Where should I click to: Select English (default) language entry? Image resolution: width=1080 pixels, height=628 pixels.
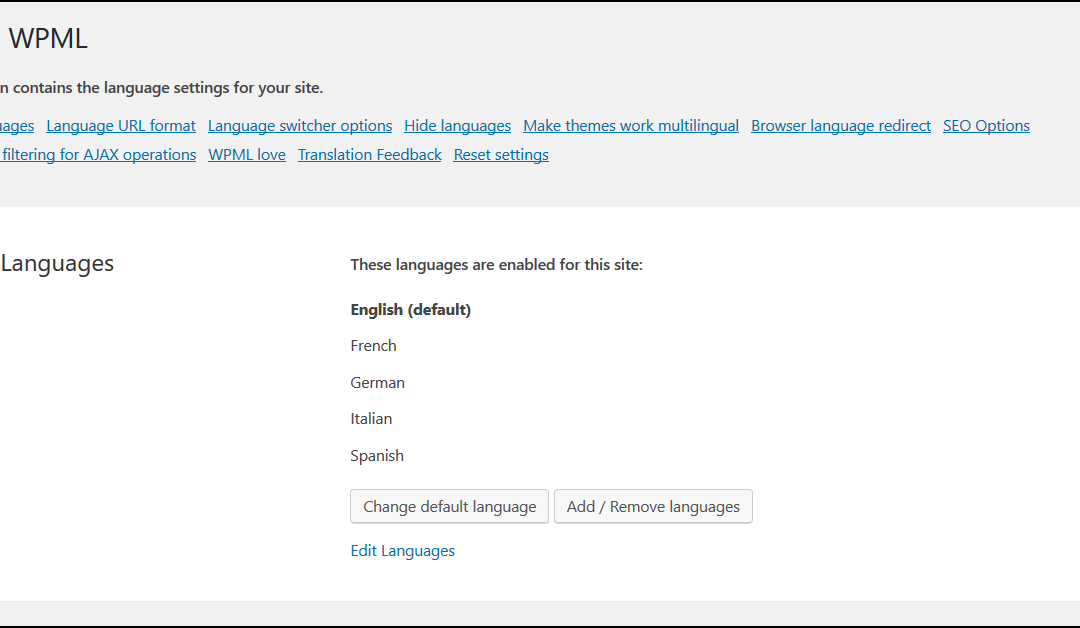click(x=411, y=310)
